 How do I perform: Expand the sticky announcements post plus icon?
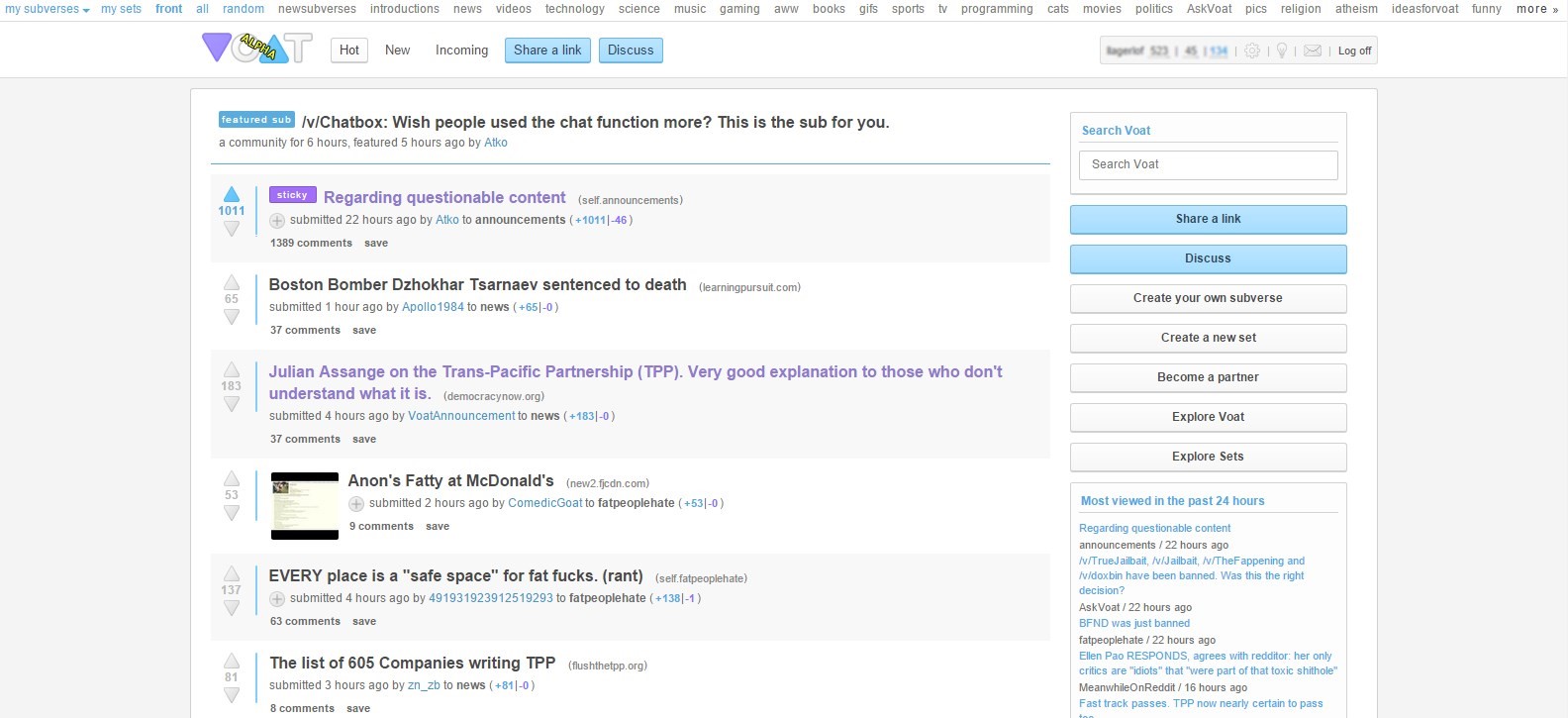(x=277, y=221)
